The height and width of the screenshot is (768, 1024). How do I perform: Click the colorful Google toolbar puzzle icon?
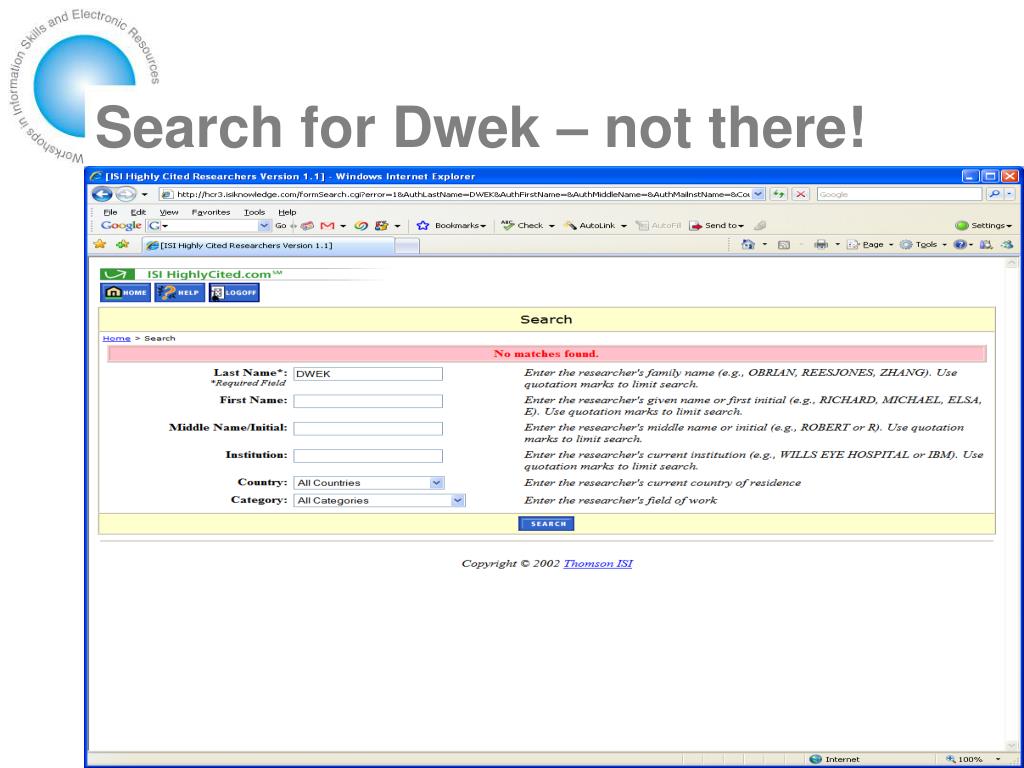pos(381,225)
